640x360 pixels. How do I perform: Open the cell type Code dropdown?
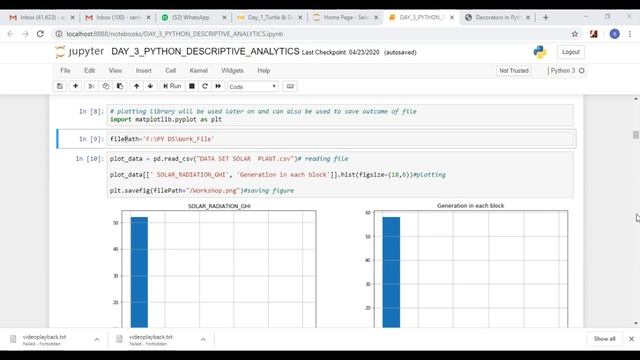click(x=253, y=87)
